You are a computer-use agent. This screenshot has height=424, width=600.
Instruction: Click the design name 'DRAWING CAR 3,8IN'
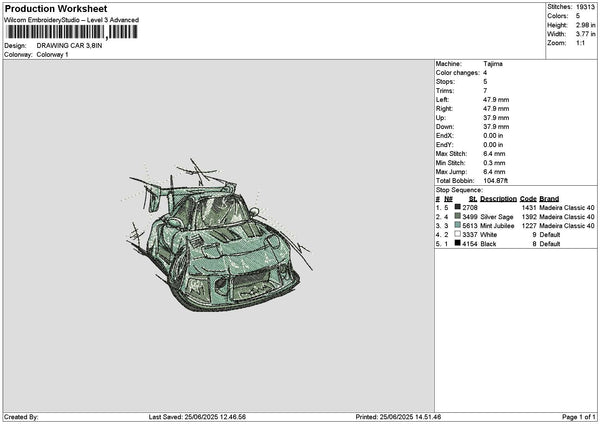(69, 46)
